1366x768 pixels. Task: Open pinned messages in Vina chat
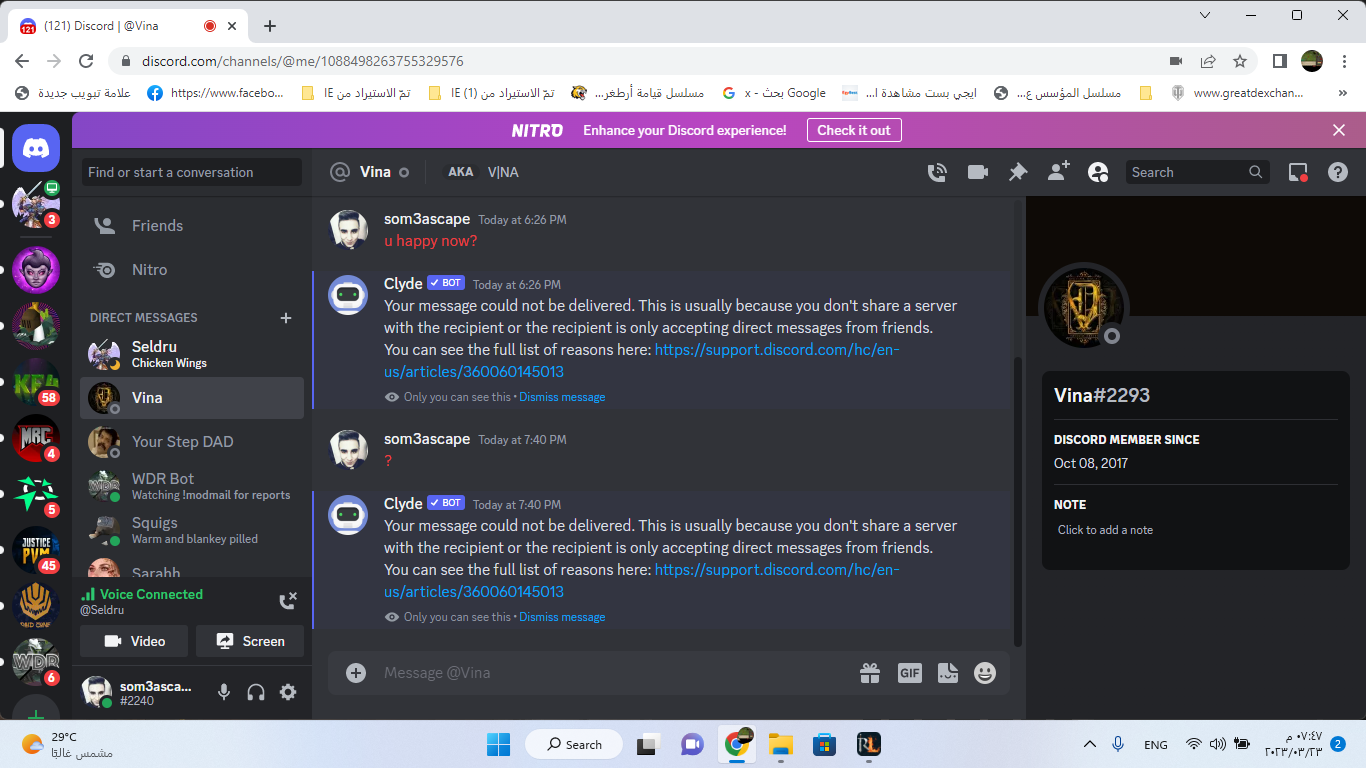pyautogui.click(x=1017, y=172)
